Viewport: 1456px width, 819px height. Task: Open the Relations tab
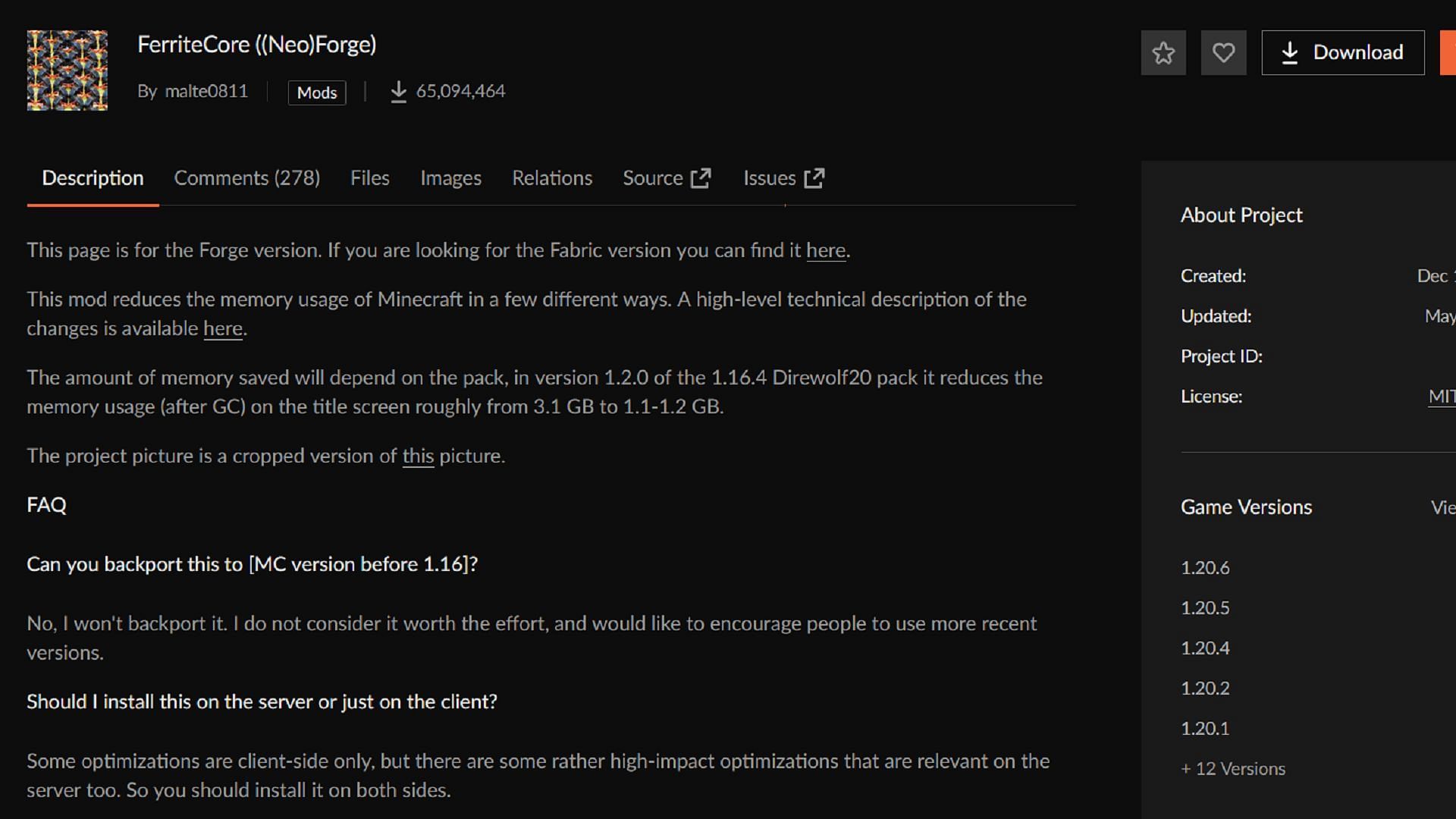tap(552, 178)
